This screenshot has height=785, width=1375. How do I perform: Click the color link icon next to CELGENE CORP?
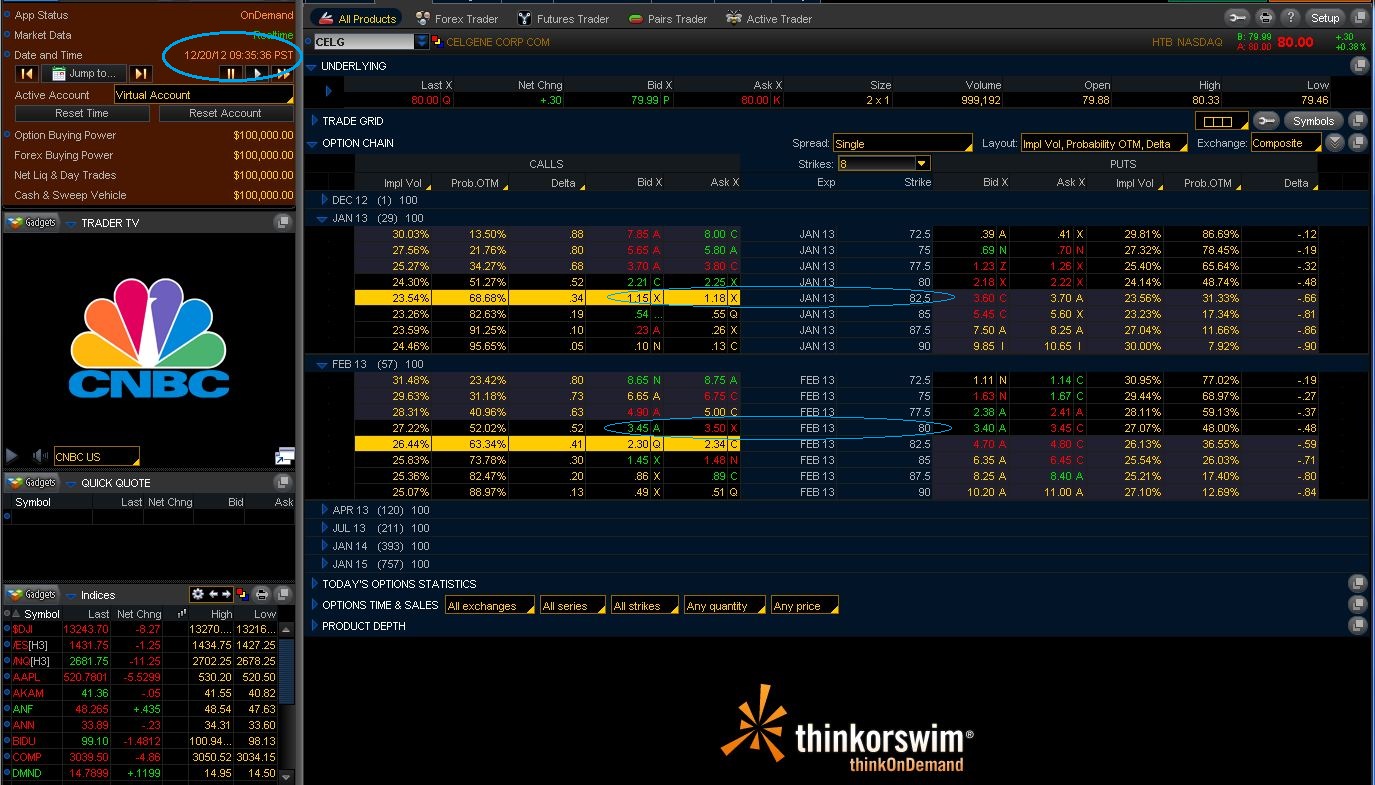(437, 42)
